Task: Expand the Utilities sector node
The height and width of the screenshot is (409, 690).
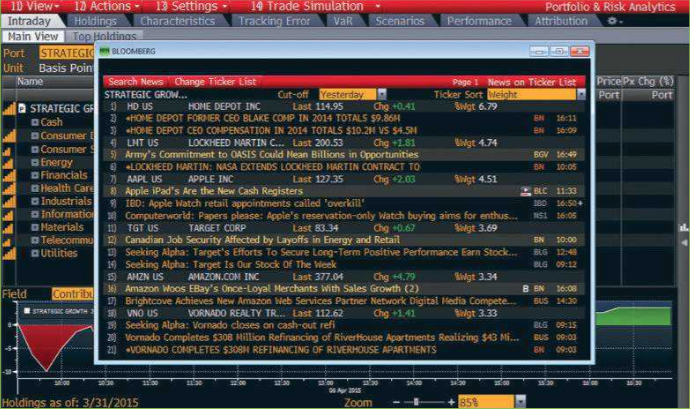Action: 35,253
